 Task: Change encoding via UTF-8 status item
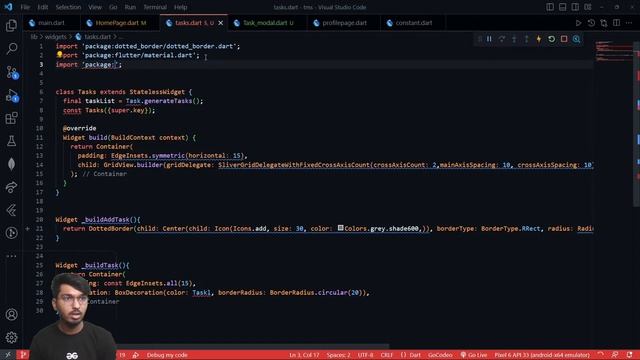(365, 355)
